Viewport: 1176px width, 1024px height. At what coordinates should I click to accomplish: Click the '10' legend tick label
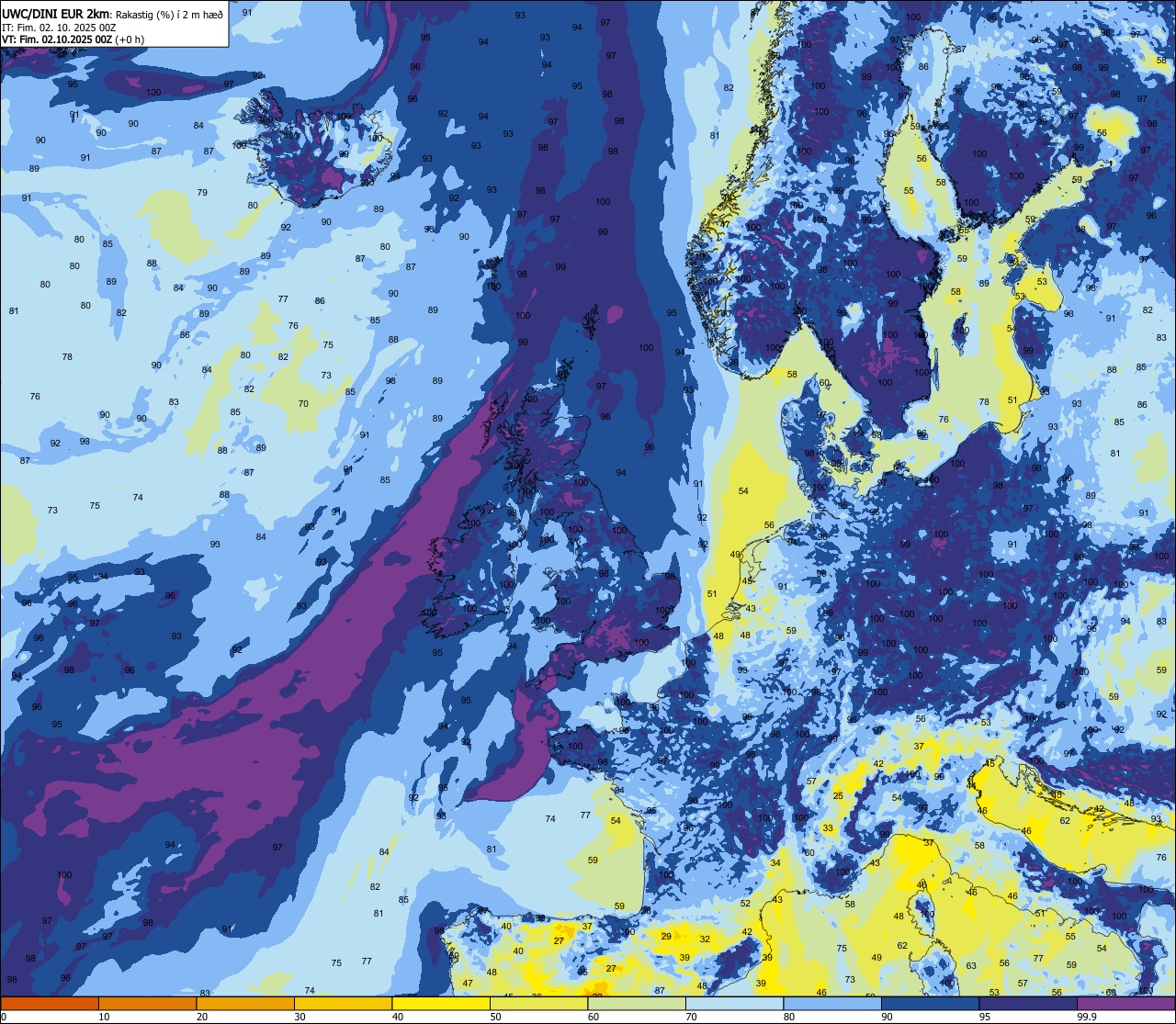104,1017
